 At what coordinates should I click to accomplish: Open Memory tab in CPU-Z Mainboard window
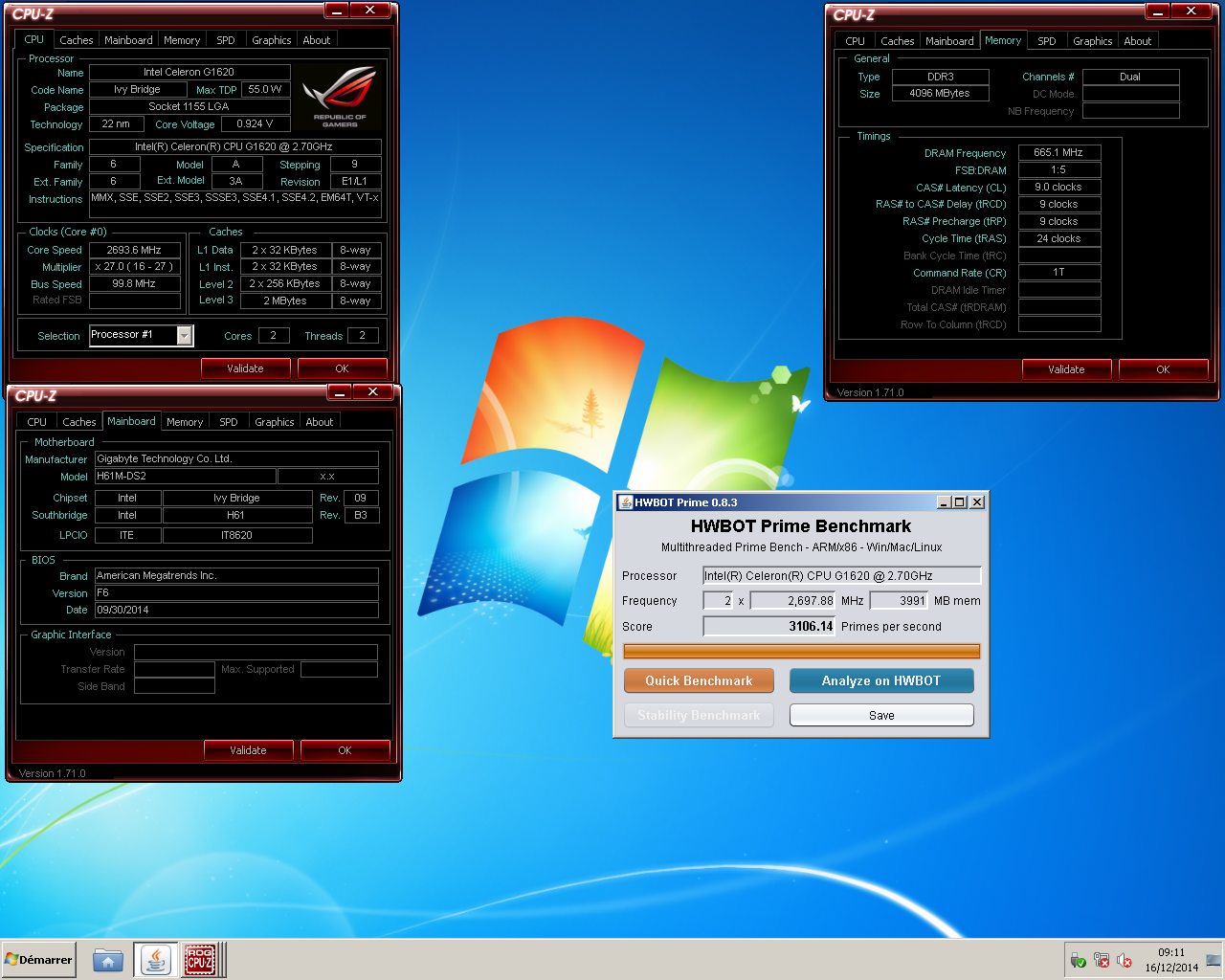185,422
